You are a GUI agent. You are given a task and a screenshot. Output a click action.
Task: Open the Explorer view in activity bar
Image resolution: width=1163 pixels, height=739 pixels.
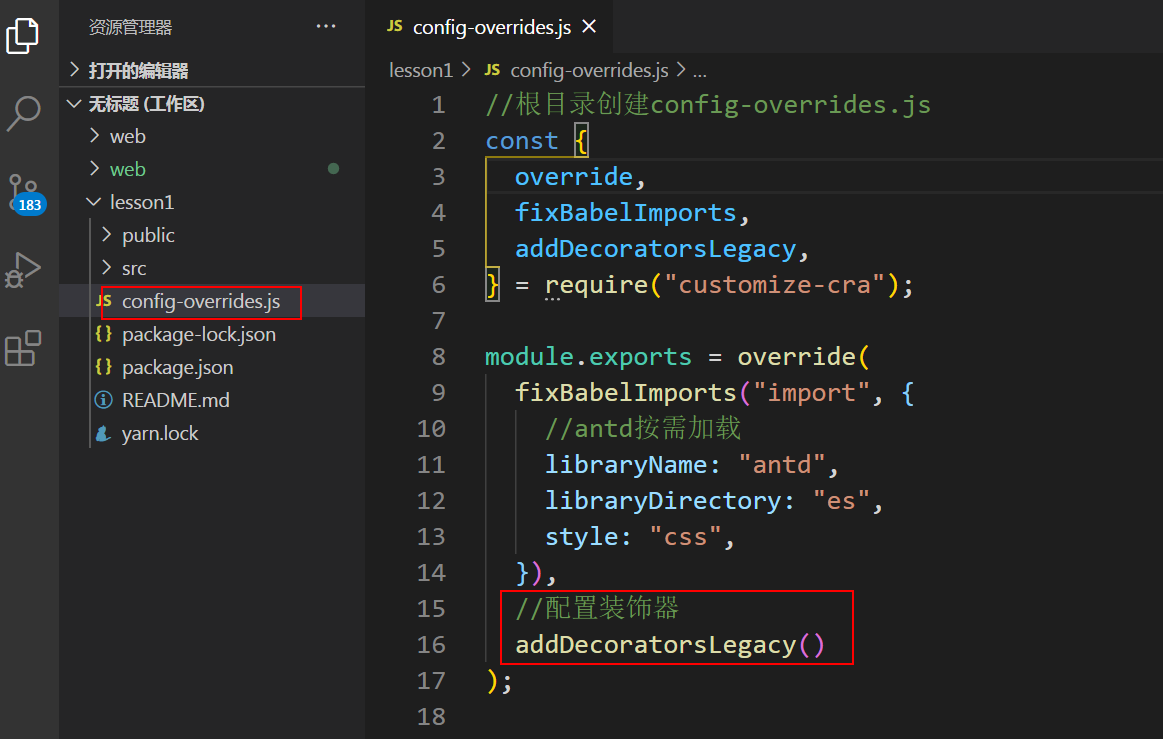coord(23,35)
